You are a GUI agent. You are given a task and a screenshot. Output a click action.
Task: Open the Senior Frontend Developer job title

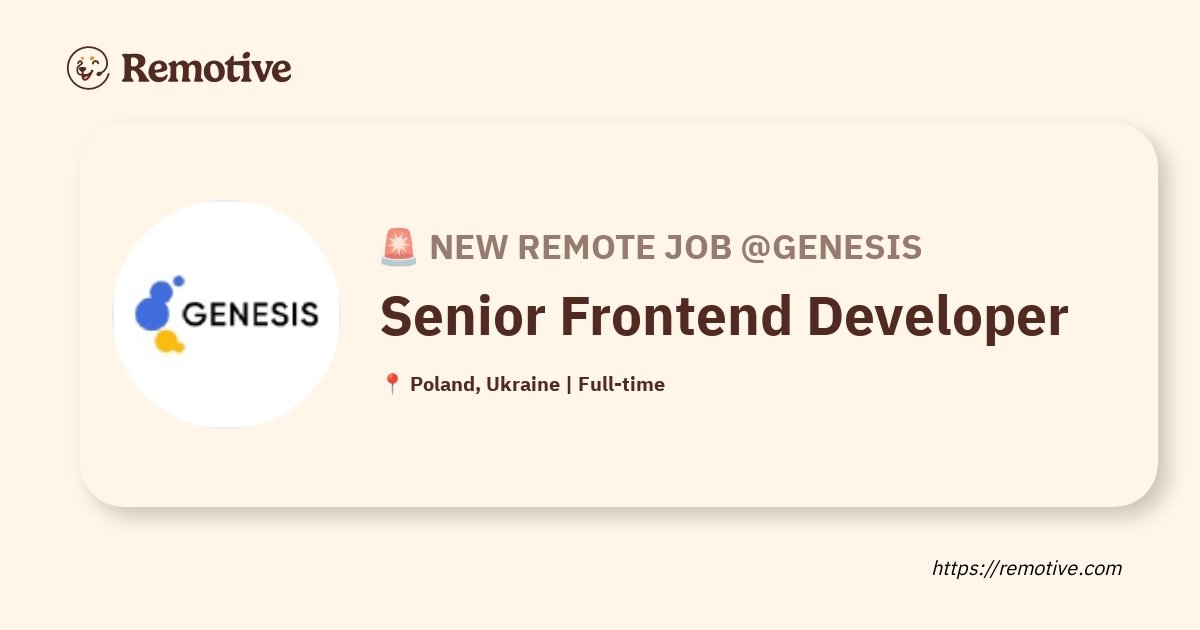coord(724,316)
